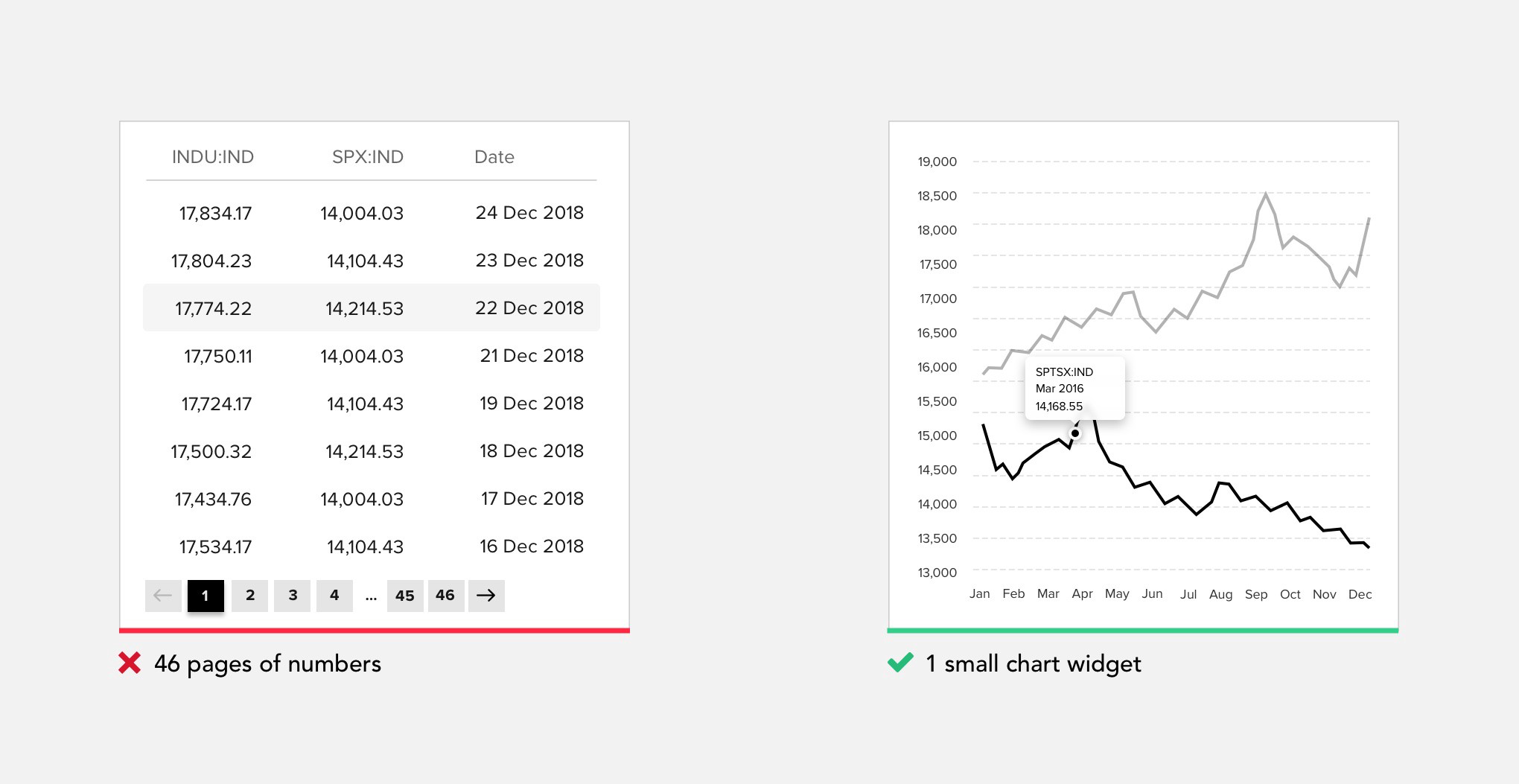This screenshot has height=784, width=1519.
Task: Select the 24 Dec 2018 table row
Action: click(x=372, y=213)
